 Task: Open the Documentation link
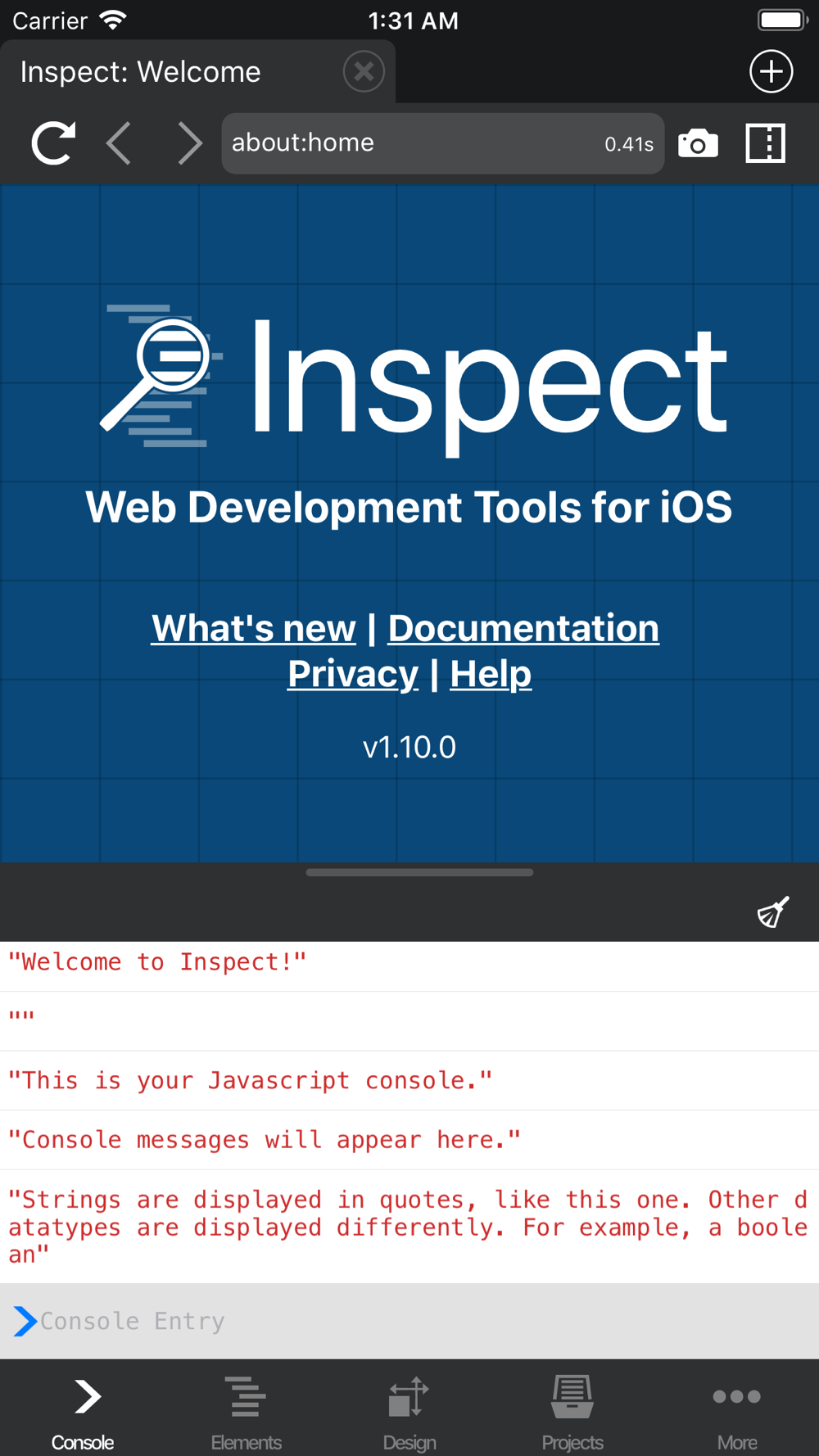523,629
